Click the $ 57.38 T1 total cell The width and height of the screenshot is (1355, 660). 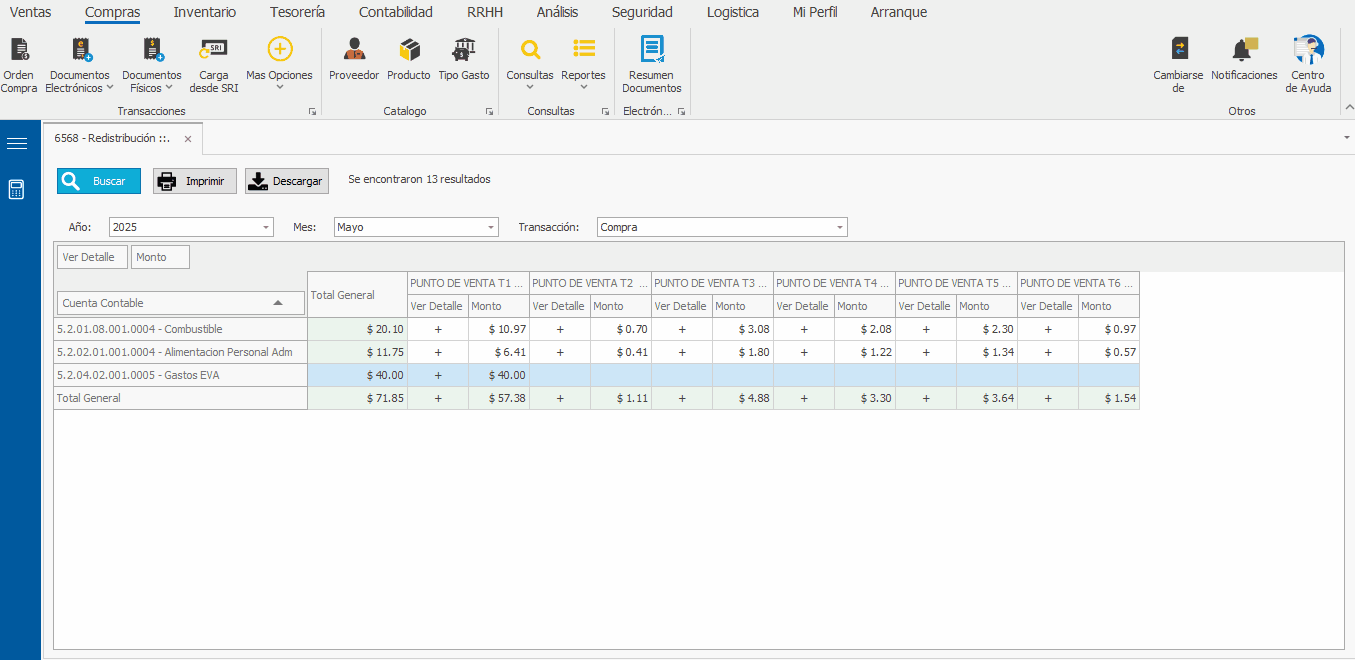click(x=498, y=398)
